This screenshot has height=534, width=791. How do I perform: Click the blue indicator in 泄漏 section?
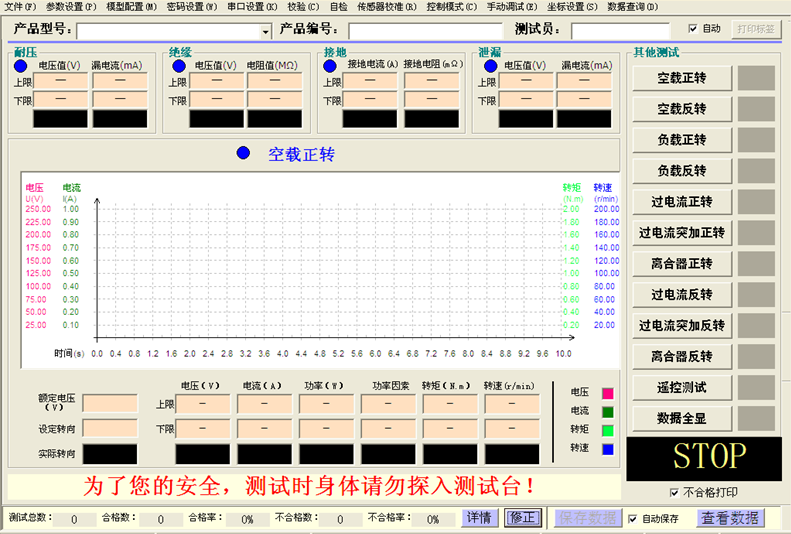point(489,66)
